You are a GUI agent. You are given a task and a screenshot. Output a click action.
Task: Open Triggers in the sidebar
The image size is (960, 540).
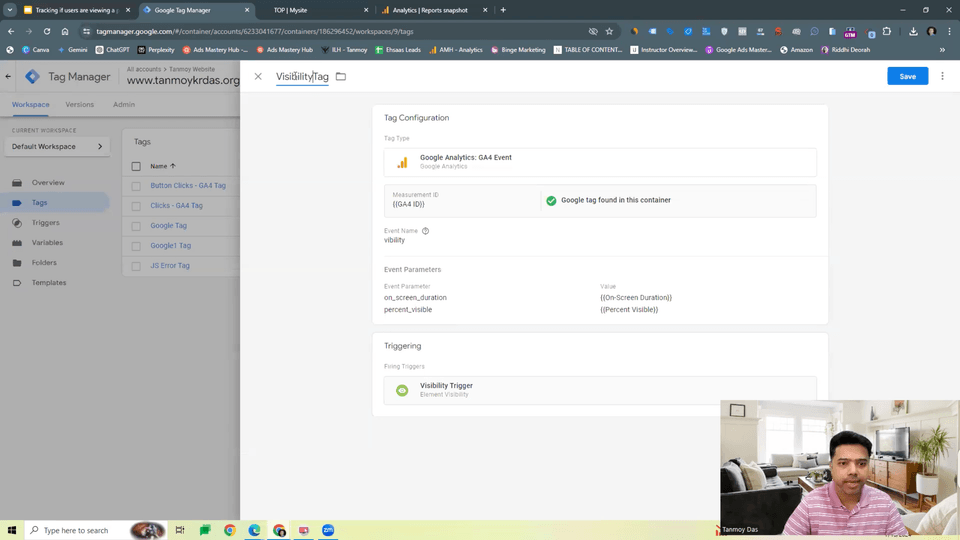pyautogui.click(x=45, y=223)
